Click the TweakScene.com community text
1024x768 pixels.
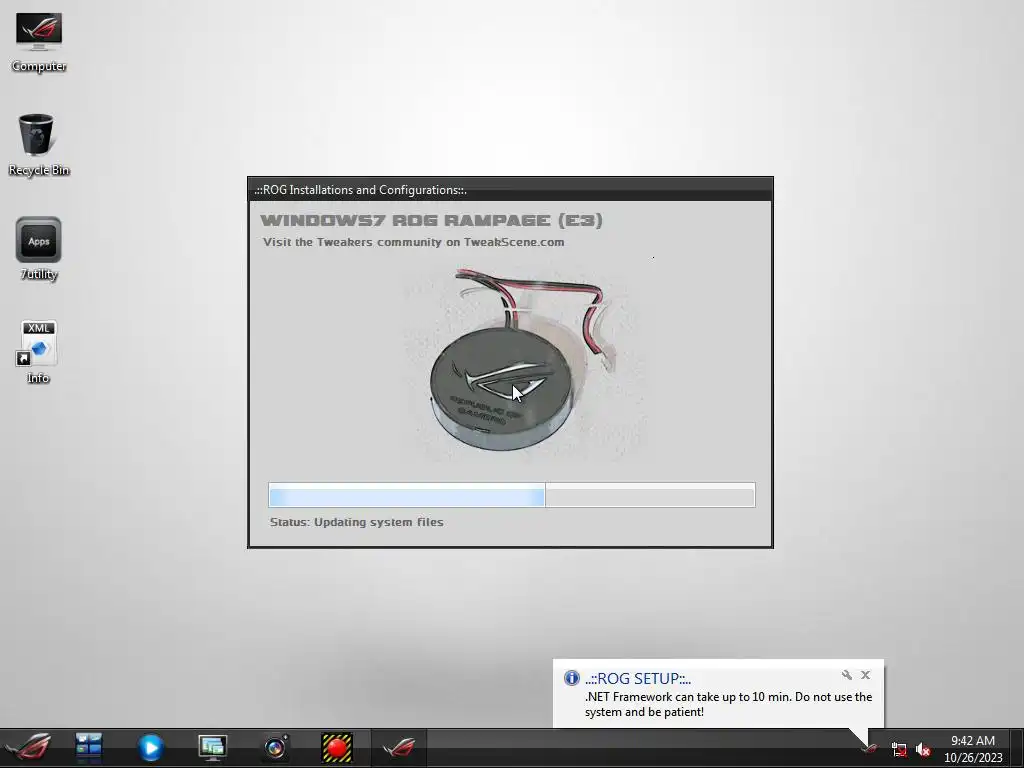[x=413, y=242]
